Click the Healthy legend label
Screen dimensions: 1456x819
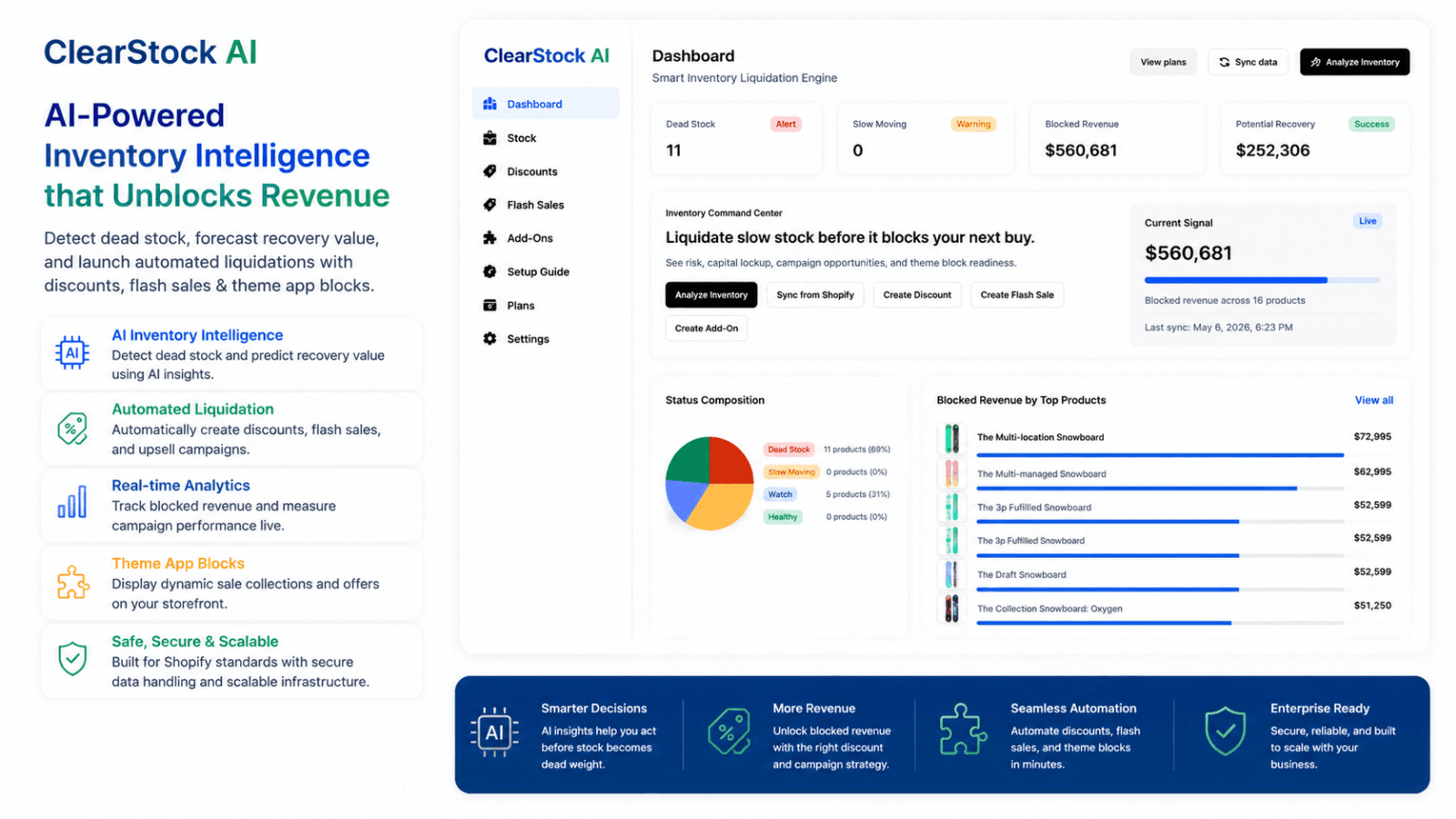[783, 517]
